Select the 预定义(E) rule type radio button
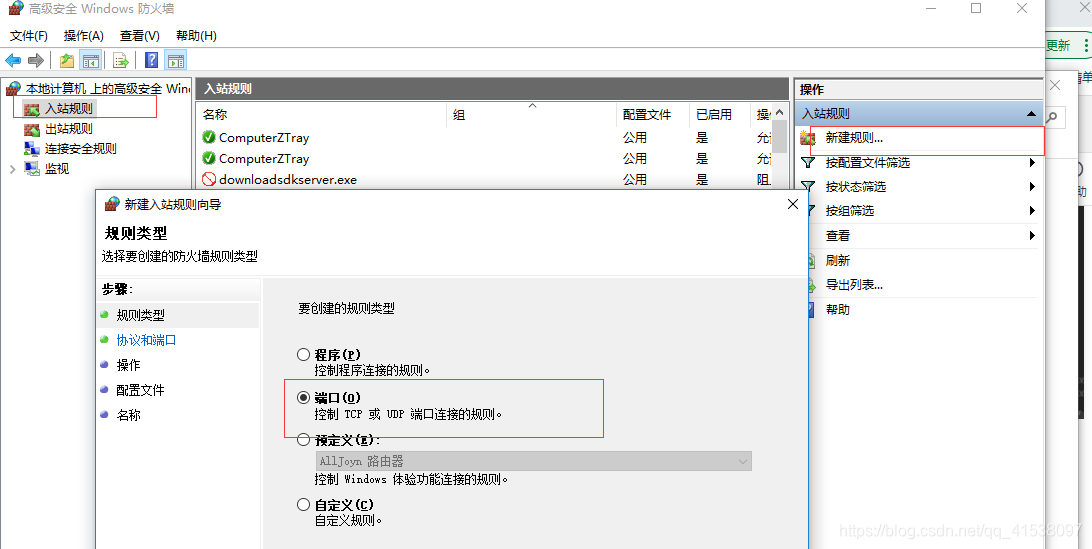Viewport: 1092px width, 549px height. [x=304, y=440]
